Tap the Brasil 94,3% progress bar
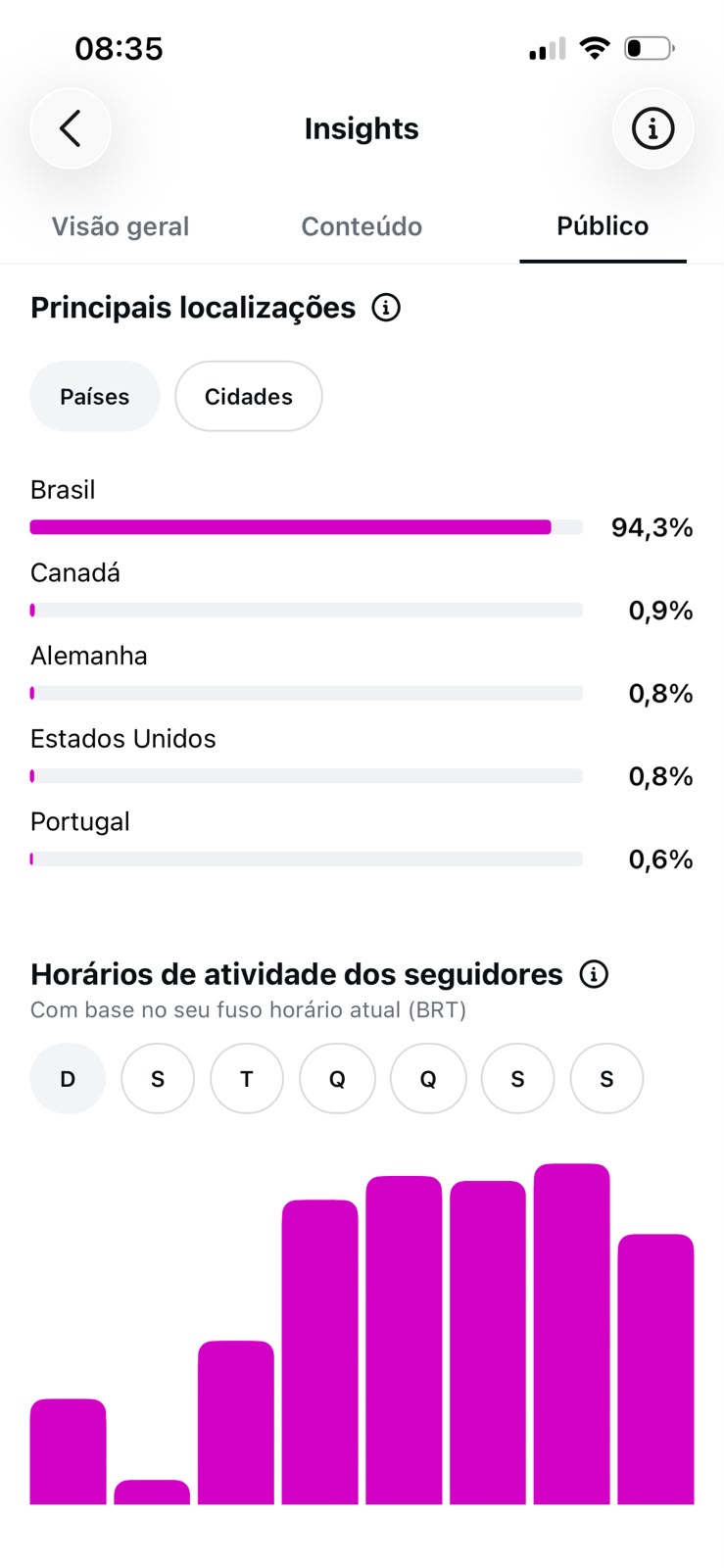This screenshot has height=1568, width=724. 307,527
